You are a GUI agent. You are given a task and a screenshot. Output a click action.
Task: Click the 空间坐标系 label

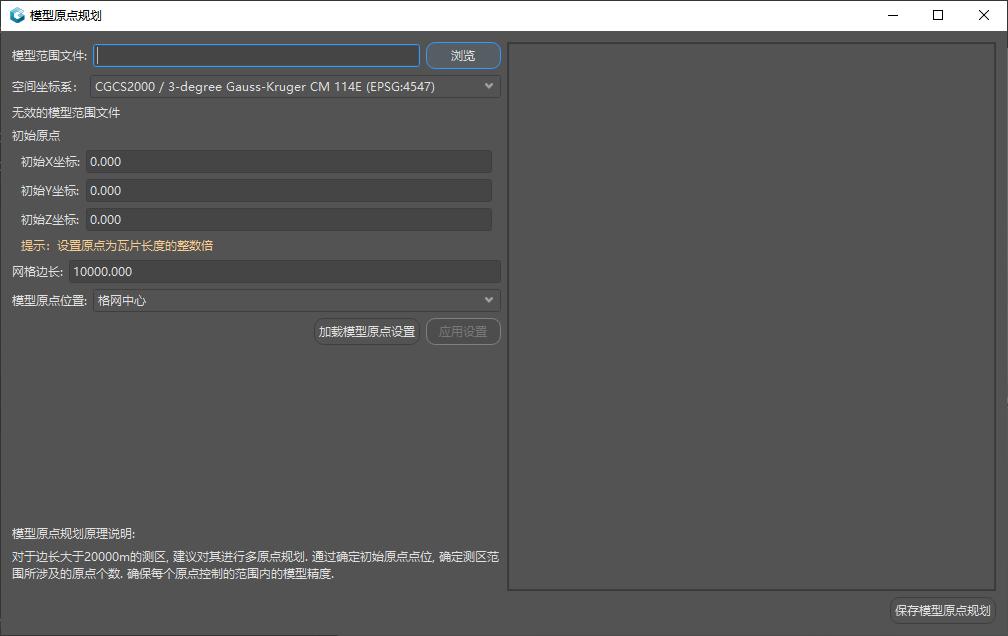click(44, 87)
